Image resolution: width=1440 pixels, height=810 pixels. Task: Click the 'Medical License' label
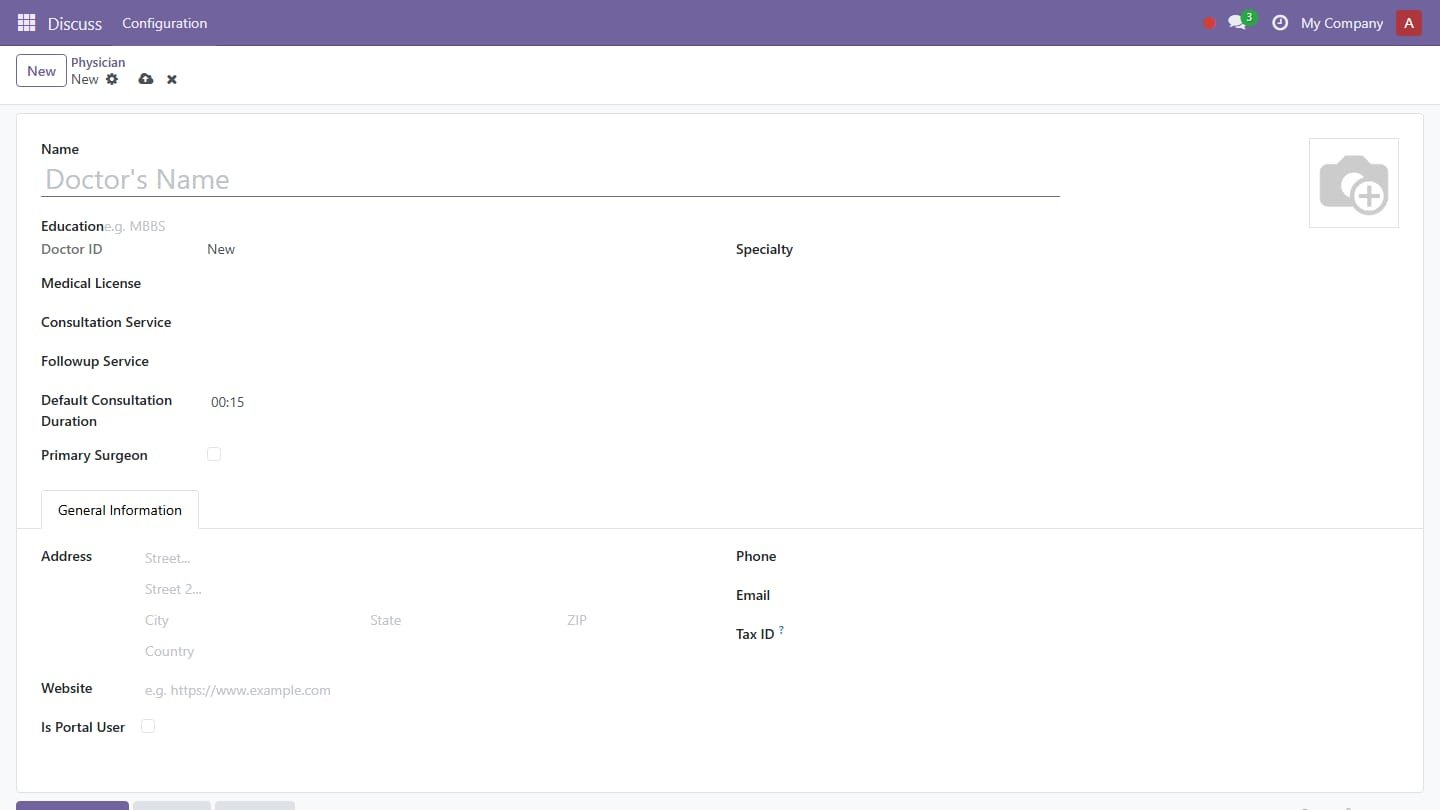coord(91,283)
